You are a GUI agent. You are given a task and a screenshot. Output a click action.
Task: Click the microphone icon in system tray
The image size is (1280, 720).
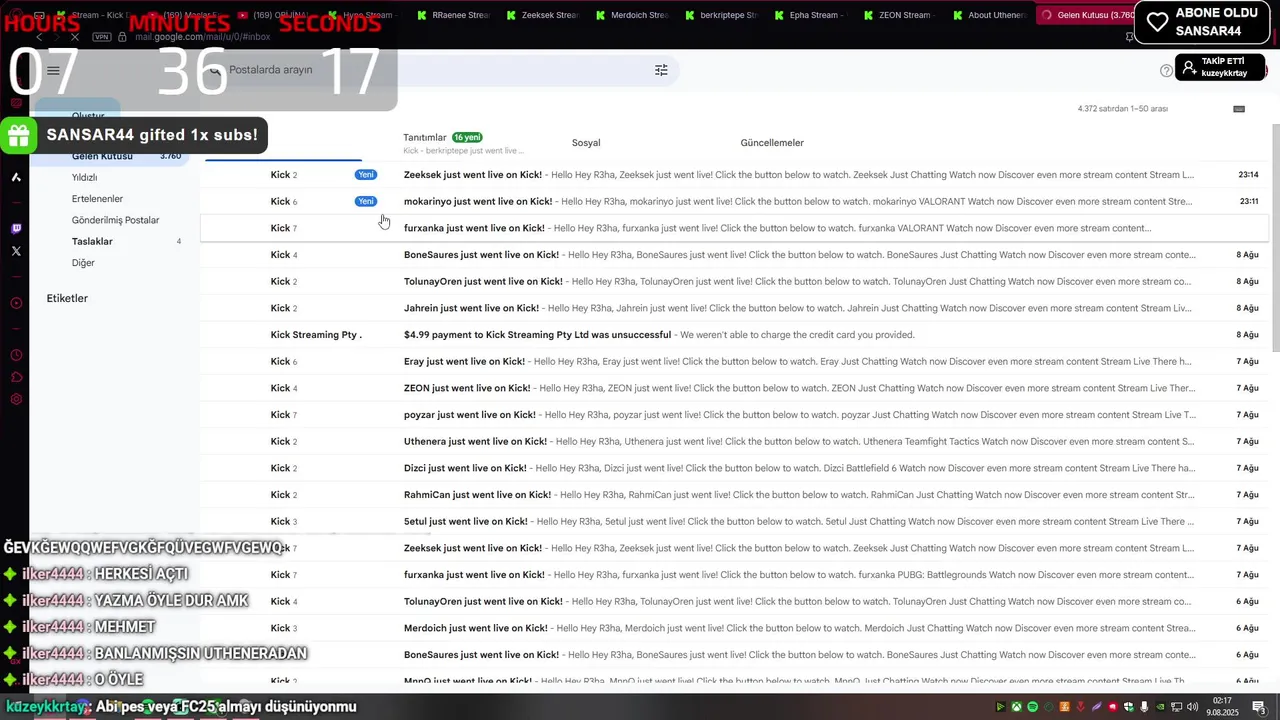1144,707
